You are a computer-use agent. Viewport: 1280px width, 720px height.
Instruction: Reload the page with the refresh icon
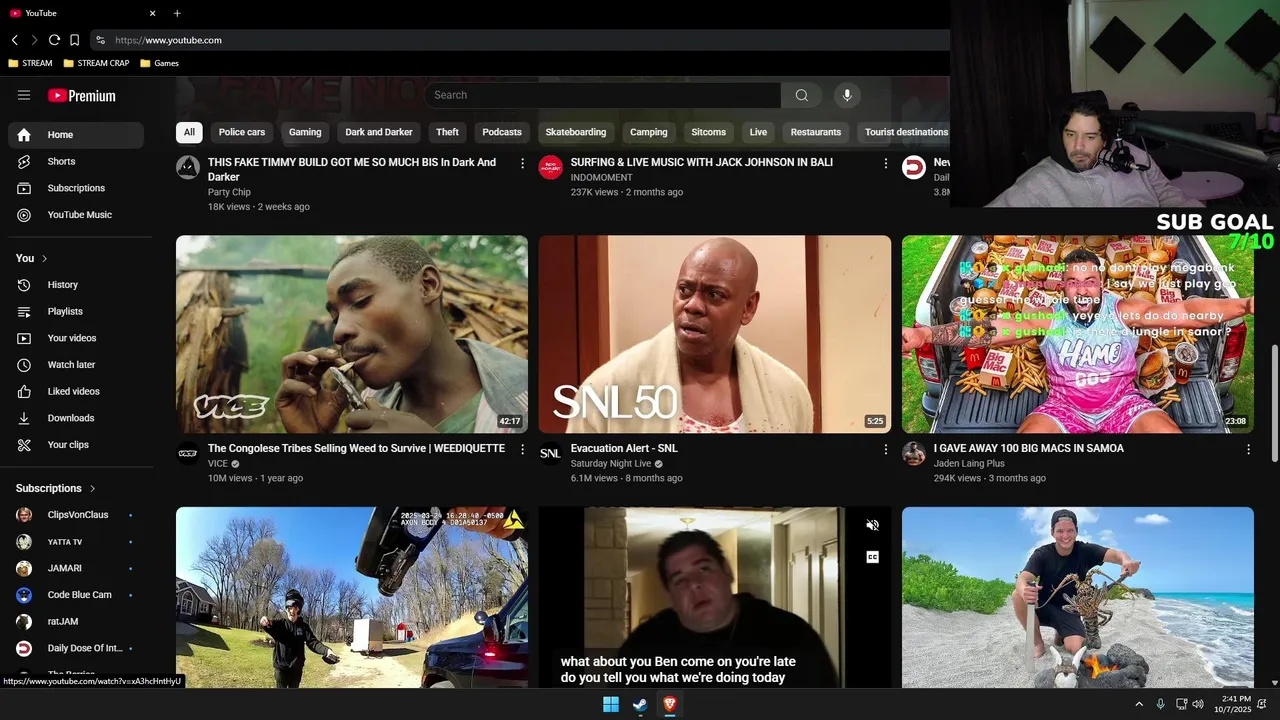click(54, 40)
